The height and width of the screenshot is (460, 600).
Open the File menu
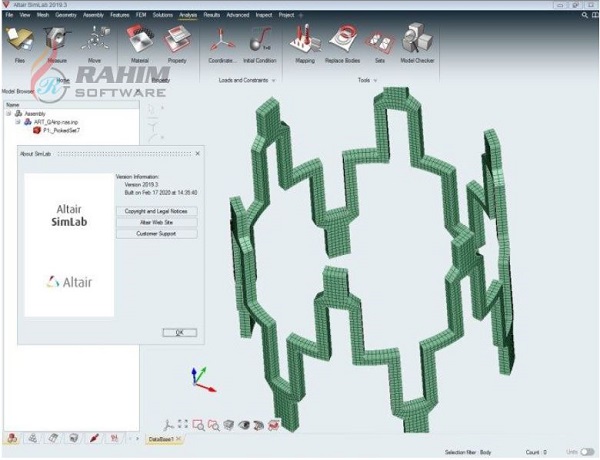9,15
